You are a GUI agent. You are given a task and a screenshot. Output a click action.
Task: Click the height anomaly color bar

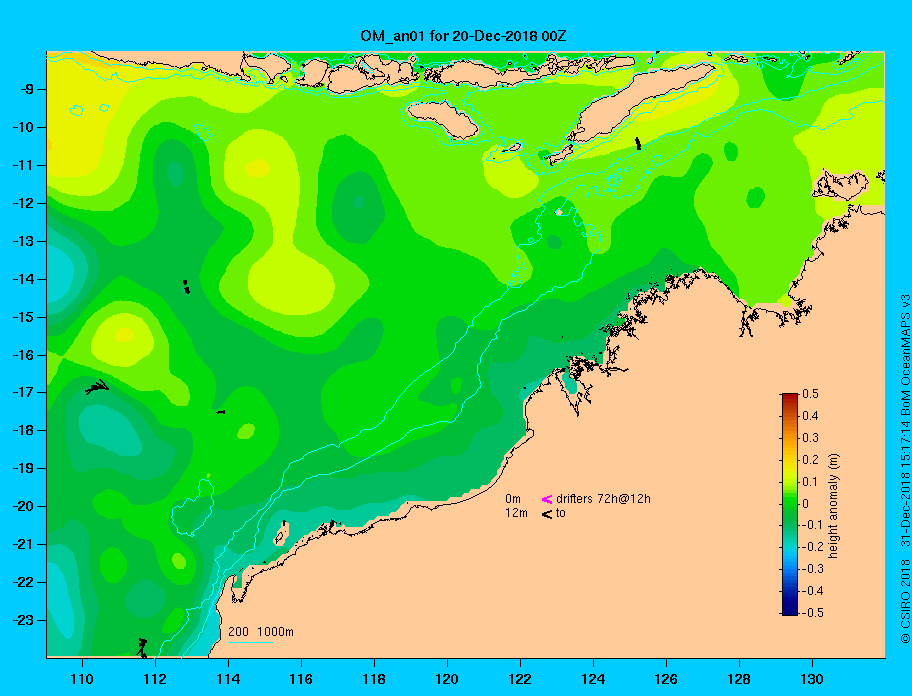(x=790, y=504)
